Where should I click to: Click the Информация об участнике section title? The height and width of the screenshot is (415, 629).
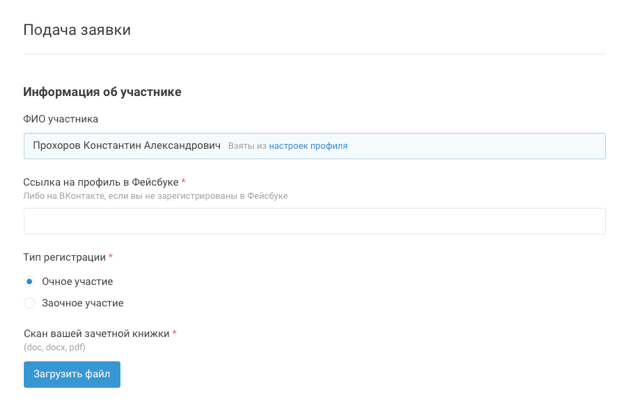pyautogui.click(x=102, y=92)
